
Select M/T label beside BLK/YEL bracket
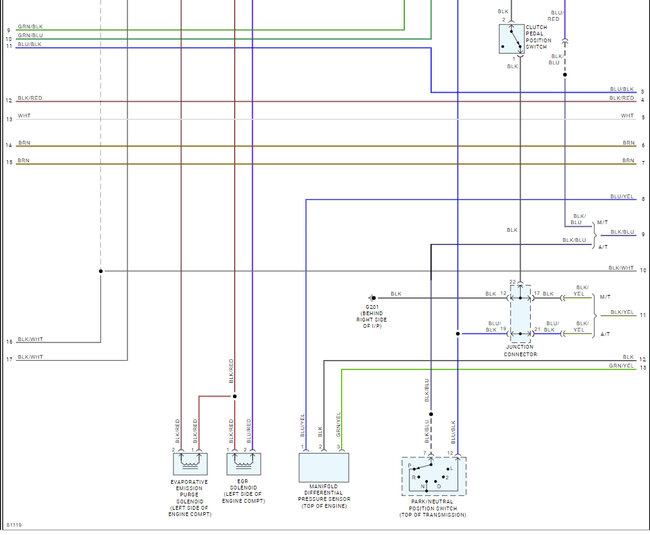coord(605,297)
